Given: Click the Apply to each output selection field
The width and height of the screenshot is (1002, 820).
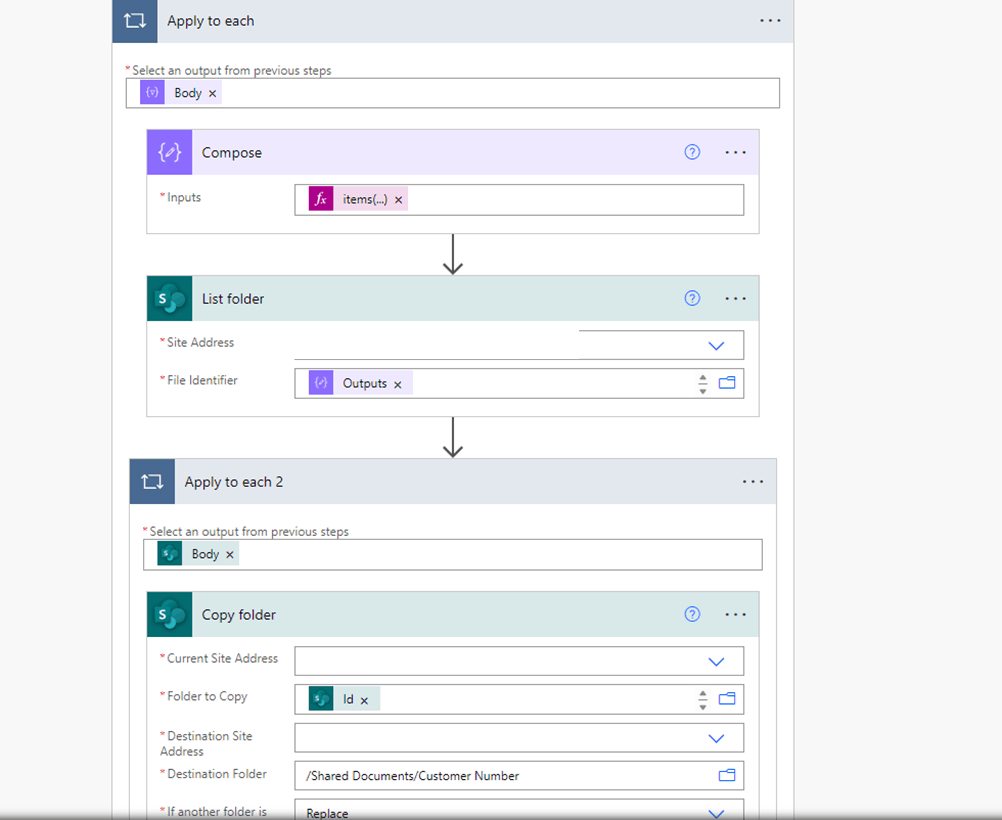Looking at the screenshot, I should coord(452,93).
